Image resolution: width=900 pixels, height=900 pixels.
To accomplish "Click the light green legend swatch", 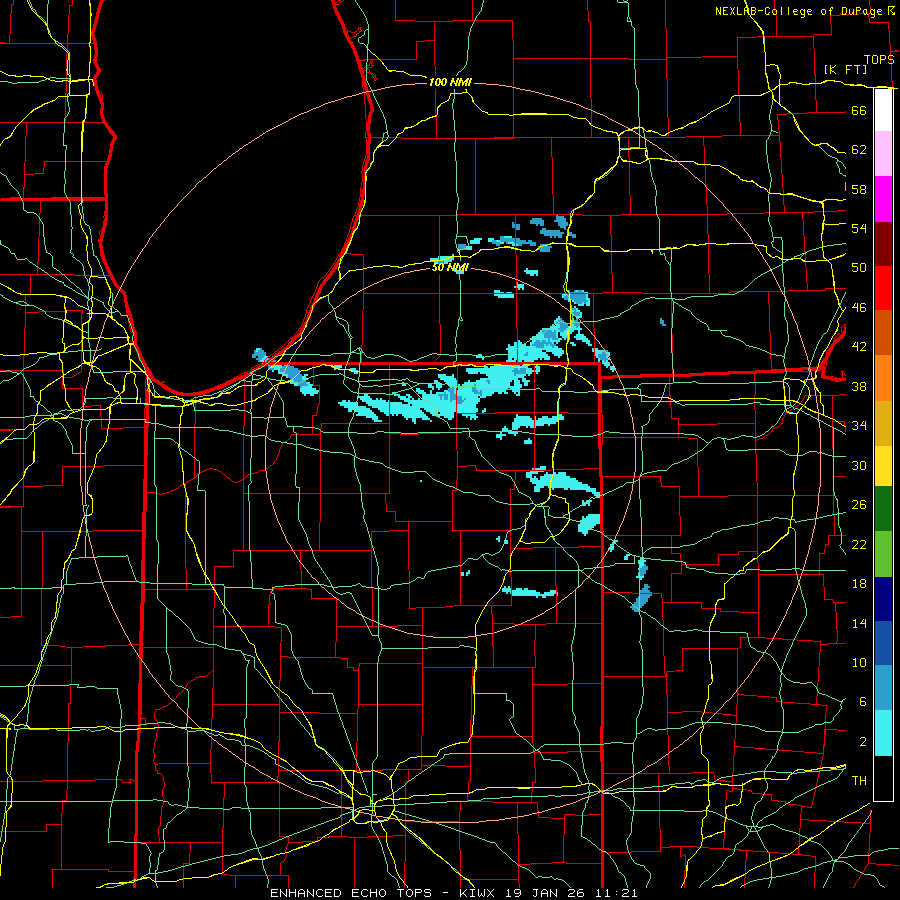I will (883, 554).
